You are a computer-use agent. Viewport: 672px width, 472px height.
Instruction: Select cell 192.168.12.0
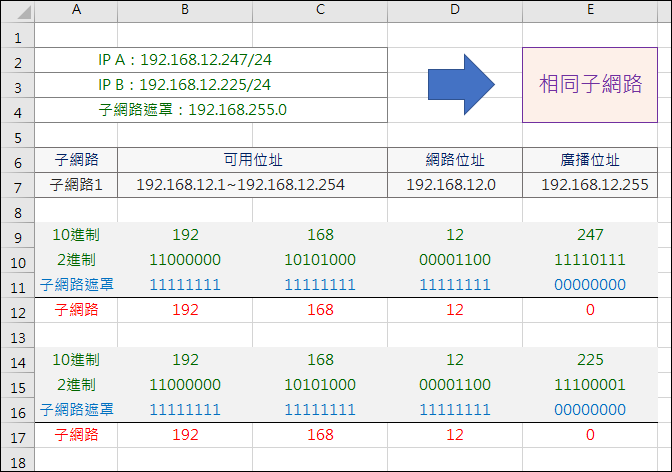pyautogui.click(x=455, y=185)
